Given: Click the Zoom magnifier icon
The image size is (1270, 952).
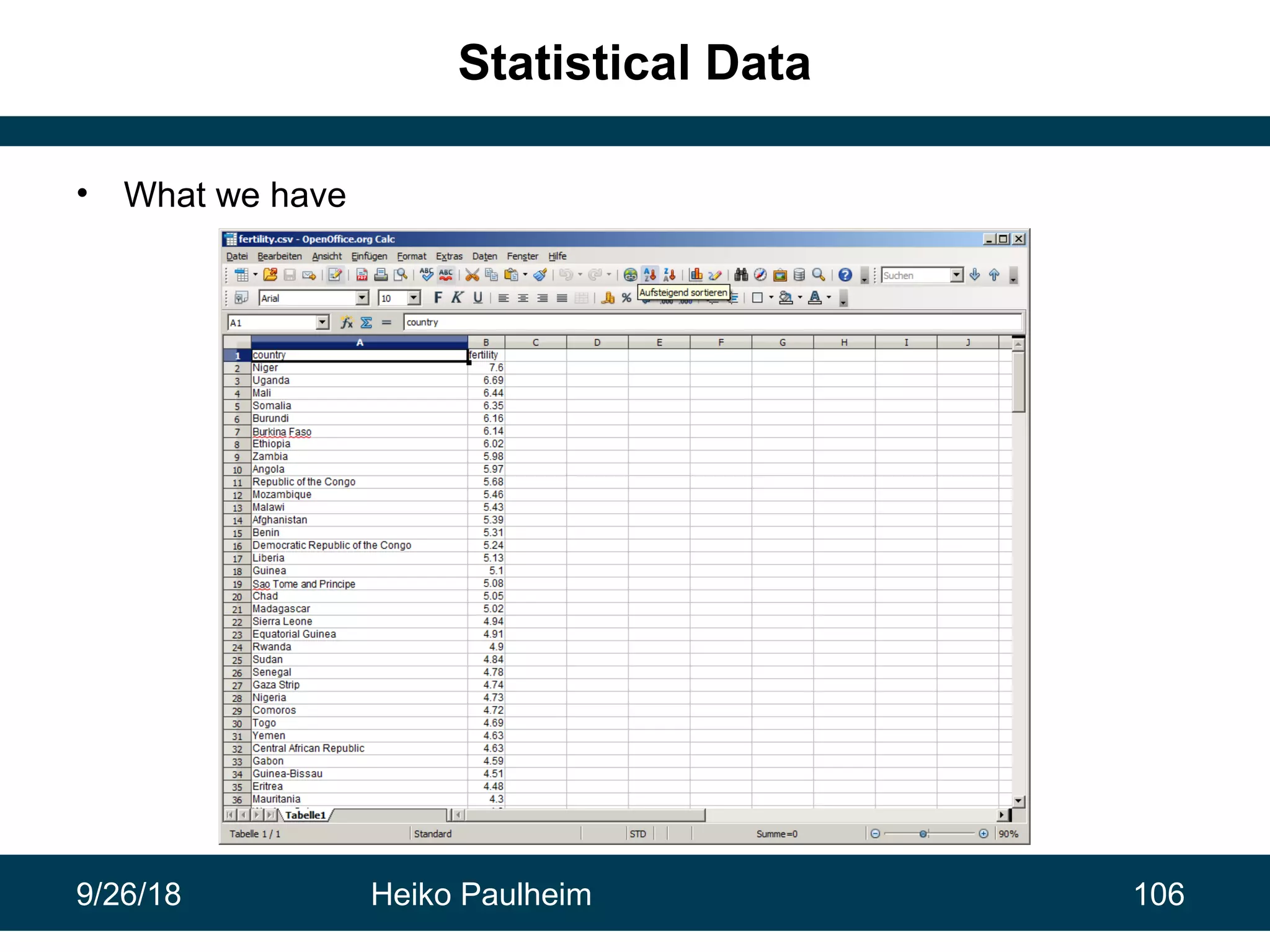Looking at the screenshot, I should pyautogui.click(x=819, y=275).
